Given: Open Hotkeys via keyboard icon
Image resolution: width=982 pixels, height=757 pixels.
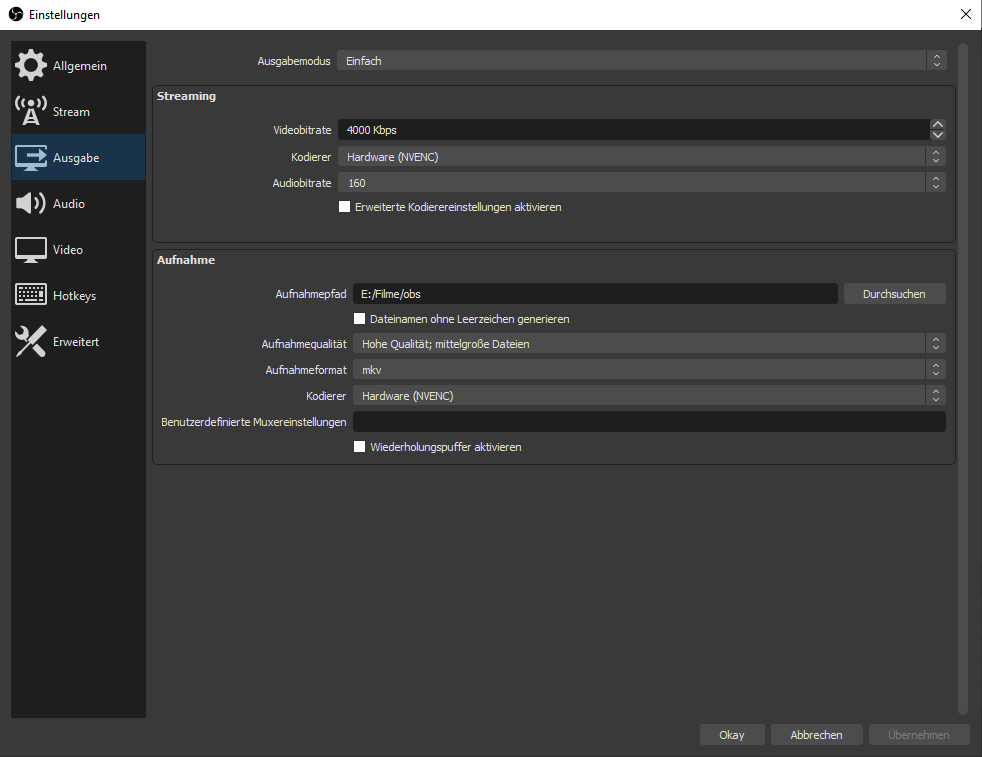Looking at the screenshot, I should pos(31,296).
